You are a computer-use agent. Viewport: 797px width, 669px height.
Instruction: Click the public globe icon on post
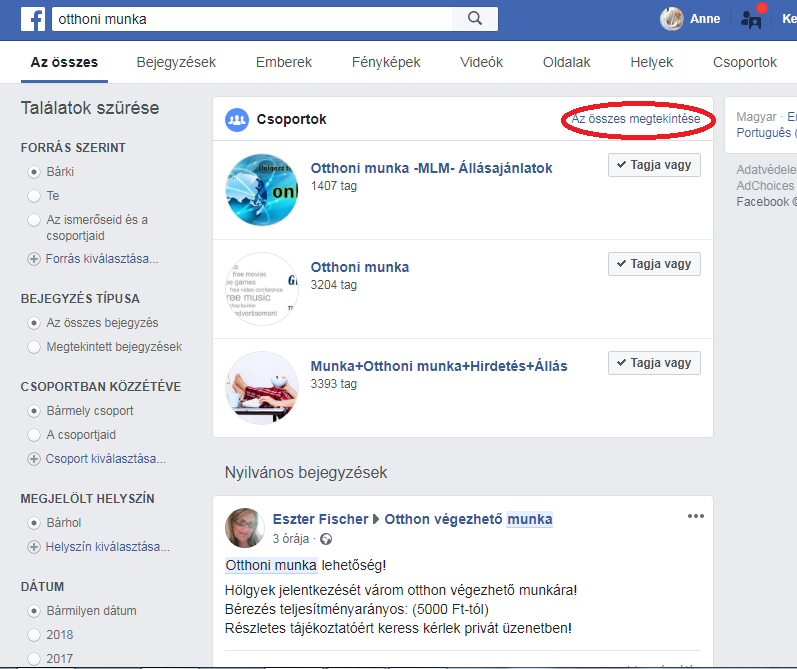point(326,539)
